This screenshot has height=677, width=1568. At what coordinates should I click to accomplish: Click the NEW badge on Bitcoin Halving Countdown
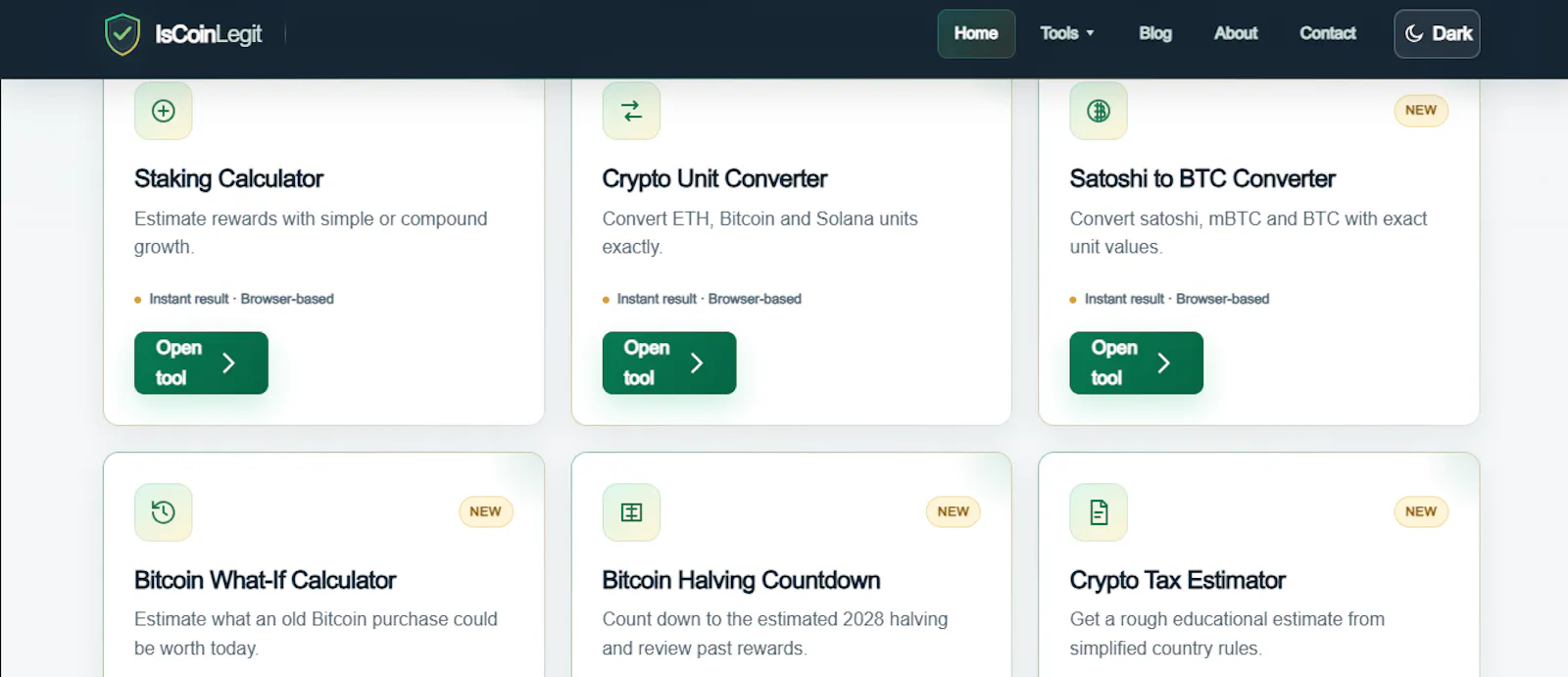953,511
